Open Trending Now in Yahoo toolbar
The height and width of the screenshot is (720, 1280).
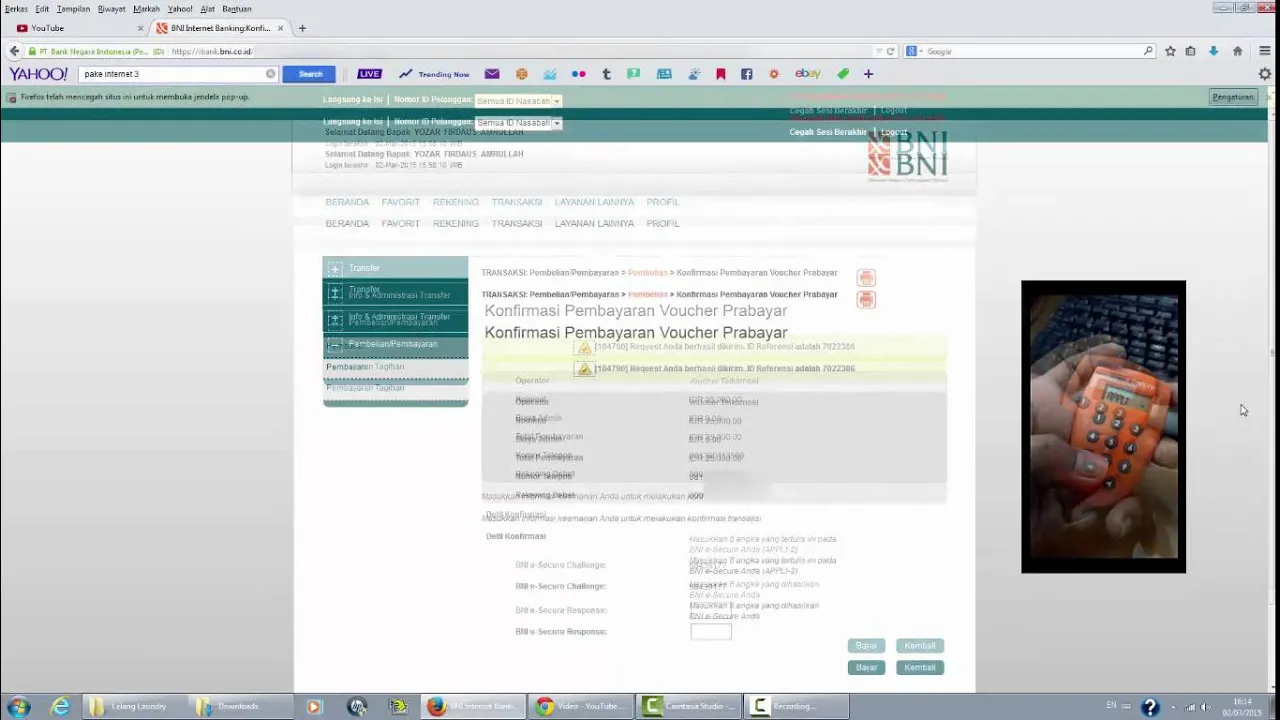pos(434,74)
